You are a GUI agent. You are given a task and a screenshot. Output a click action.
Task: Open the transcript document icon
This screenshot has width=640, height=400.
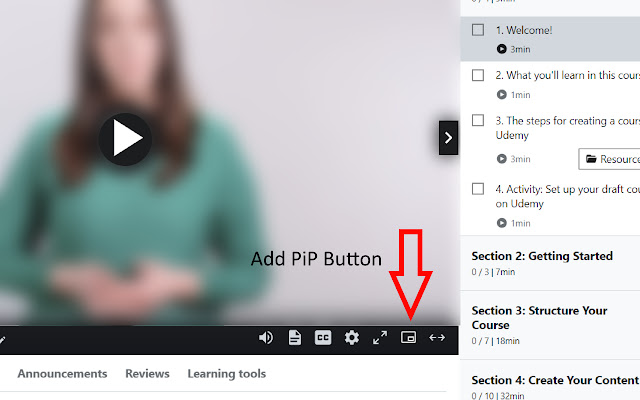click(x=295, y=338)
